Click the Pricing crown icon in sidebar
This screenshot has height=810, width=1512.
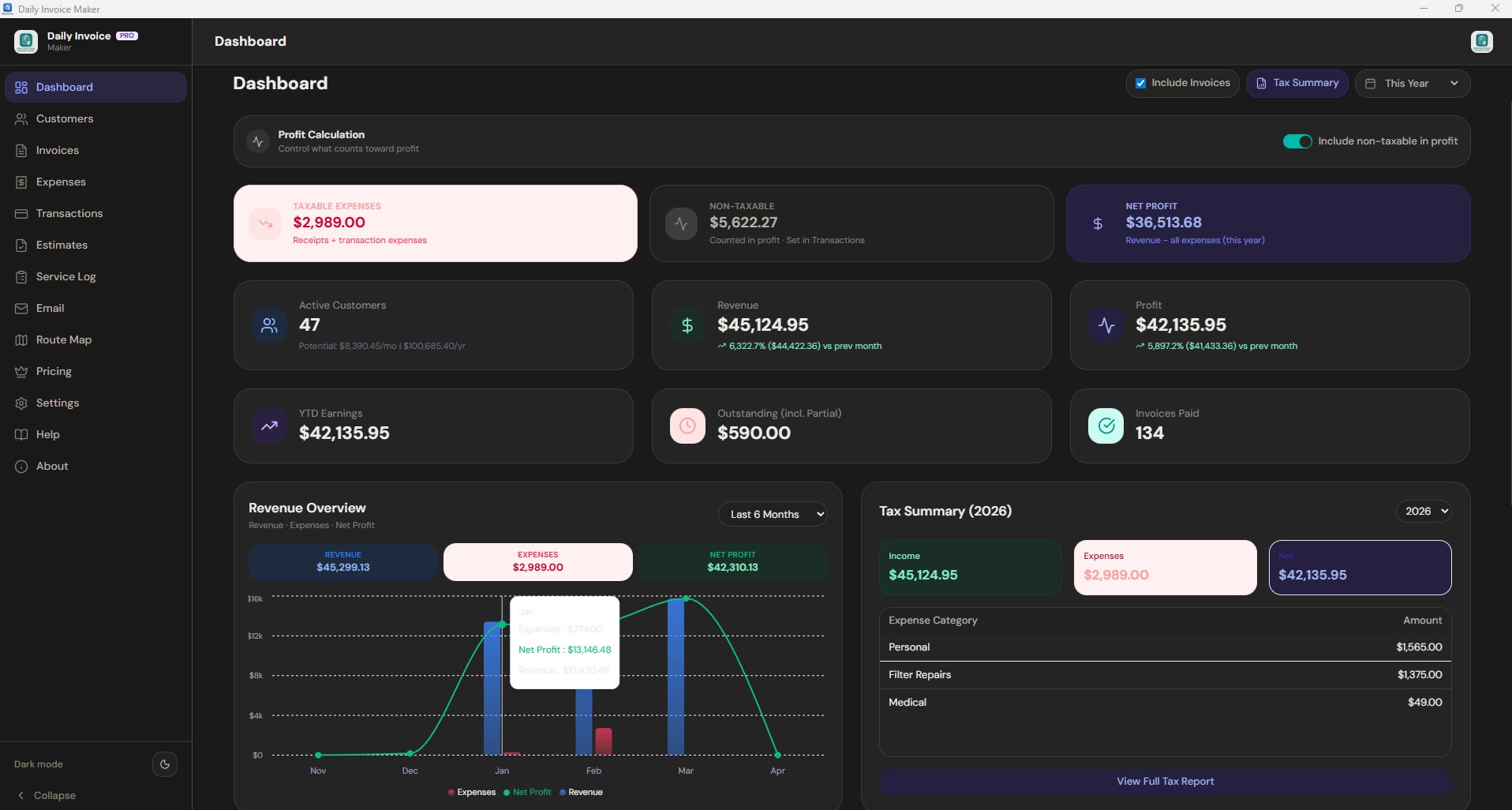[x=21, y=372]
